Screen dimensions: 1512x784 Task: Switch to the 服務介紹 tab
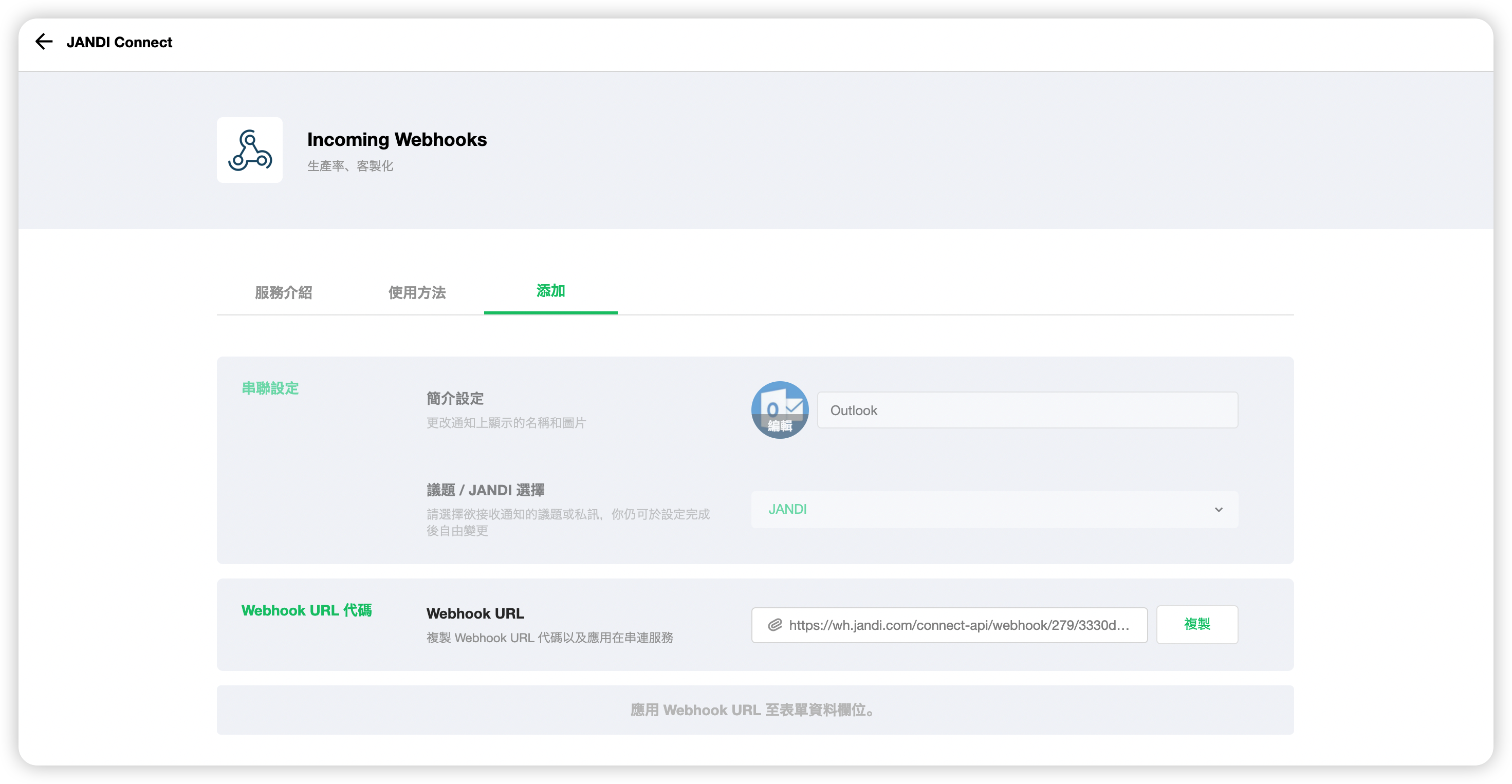[284, 292]
